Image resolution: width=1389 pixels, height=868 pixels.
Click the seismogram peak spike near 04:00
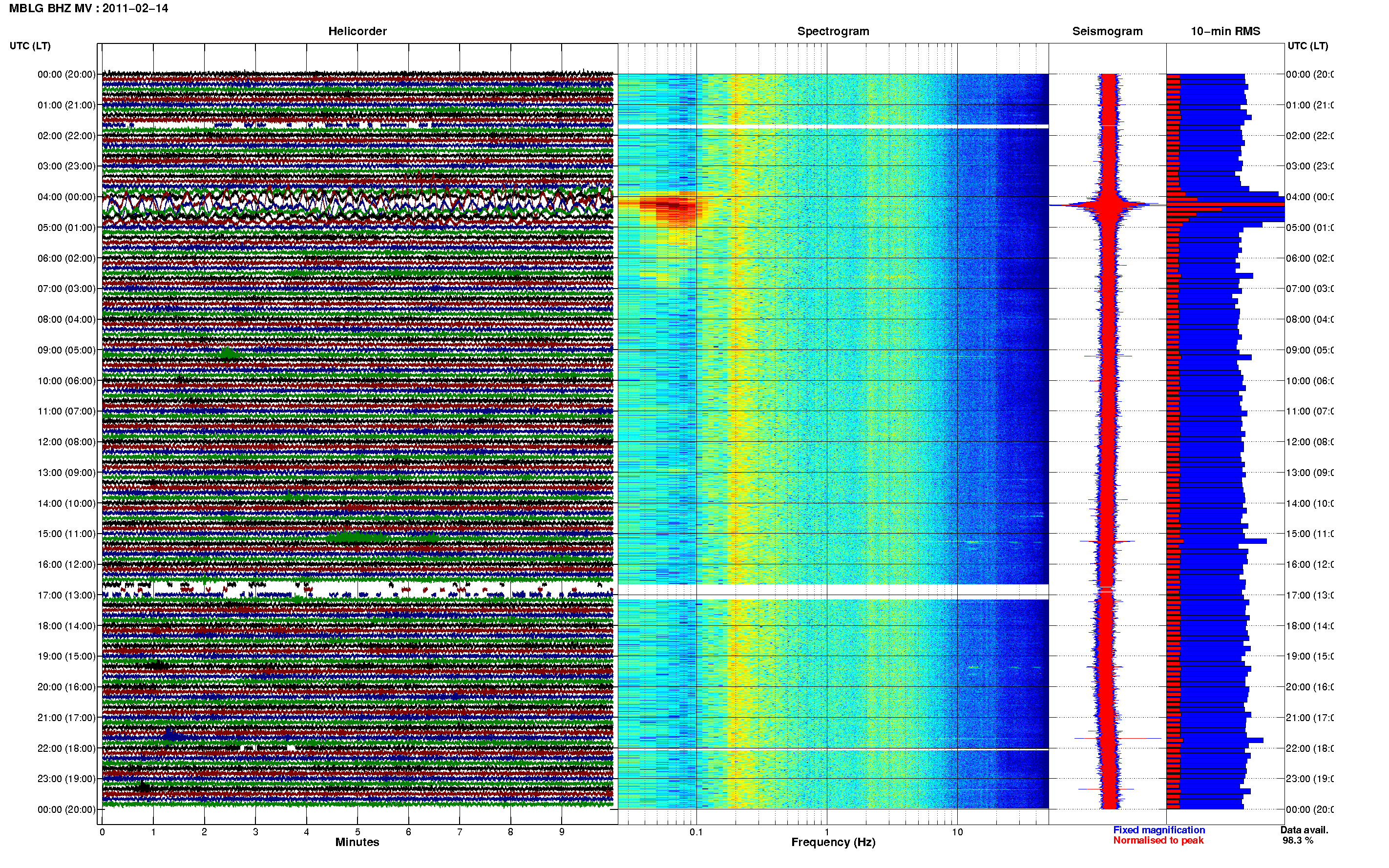[1107, 205]
